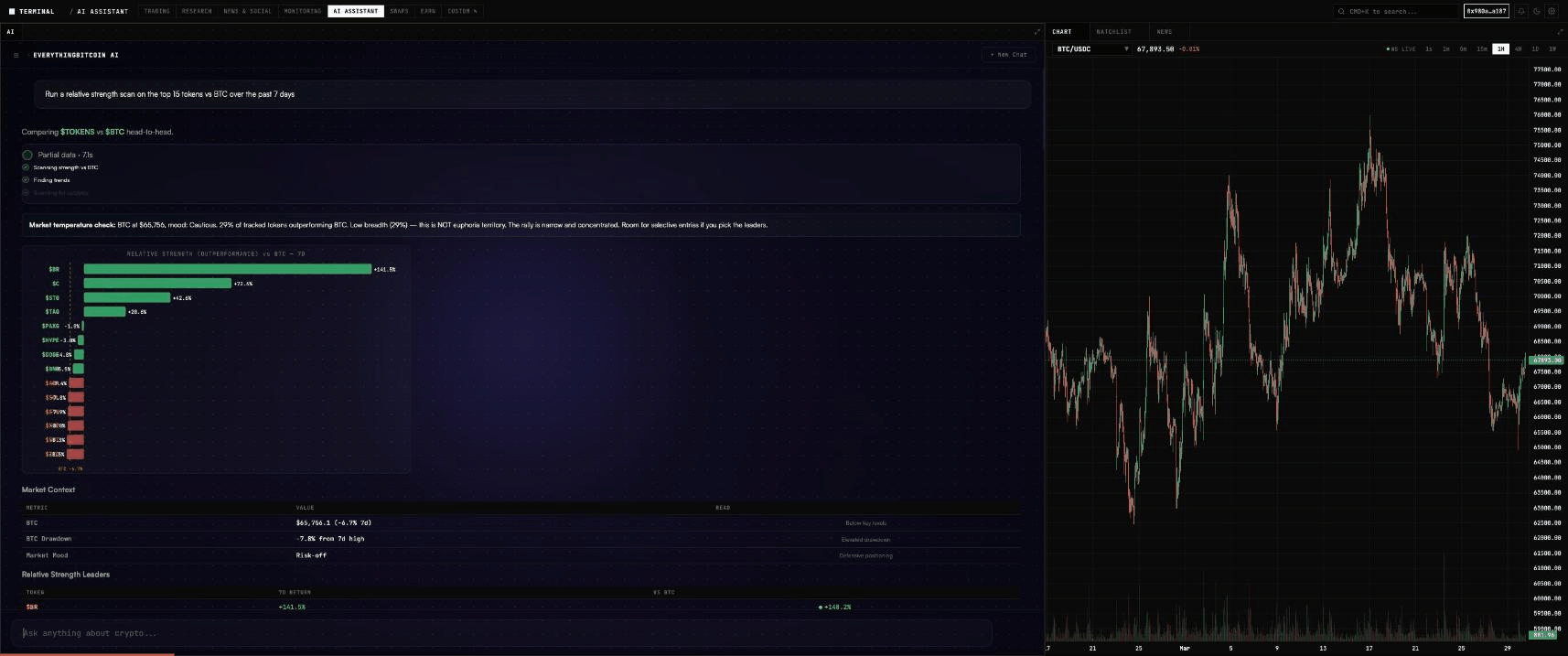
Task: Expand the AI panel to fullscreen
Action: coord(1036,32)
